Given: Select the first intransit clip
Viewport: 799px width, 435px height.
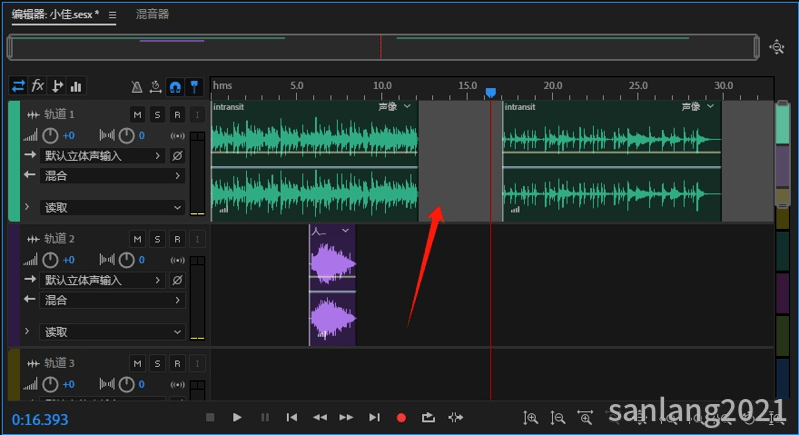Looking at the screenshot, I should tap(314, 161).
